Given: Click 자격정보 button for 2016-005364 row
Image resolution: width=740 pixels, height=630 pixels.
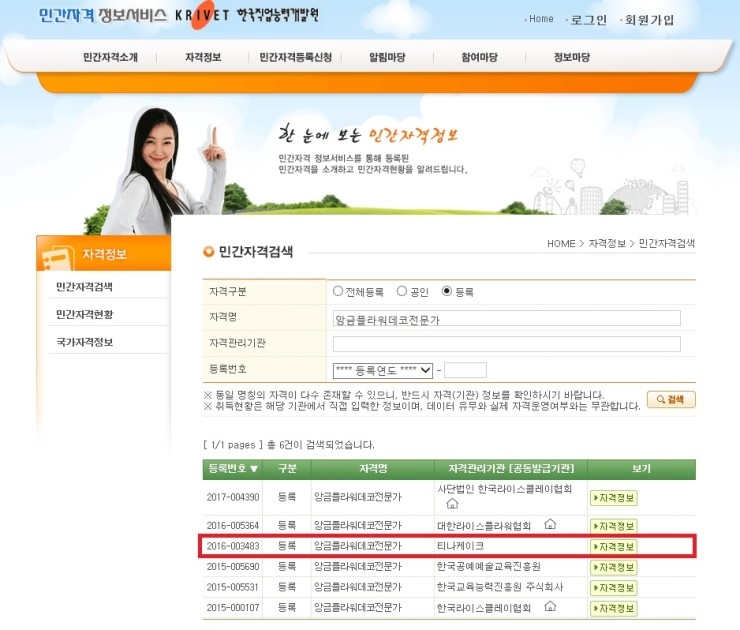Looking at the screenshot, I should click(x=614, y=526).
